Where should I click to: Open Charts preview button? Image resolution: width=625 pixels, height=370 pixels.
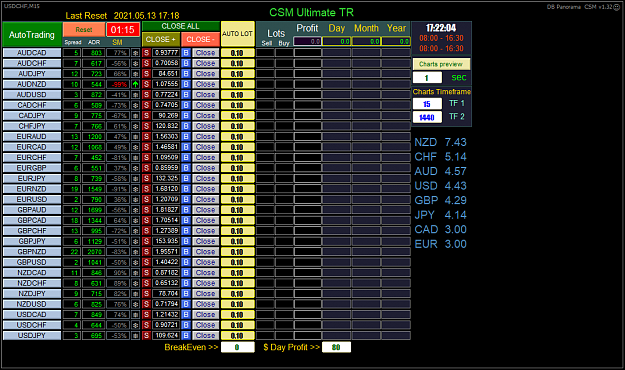tap(441, 64)
